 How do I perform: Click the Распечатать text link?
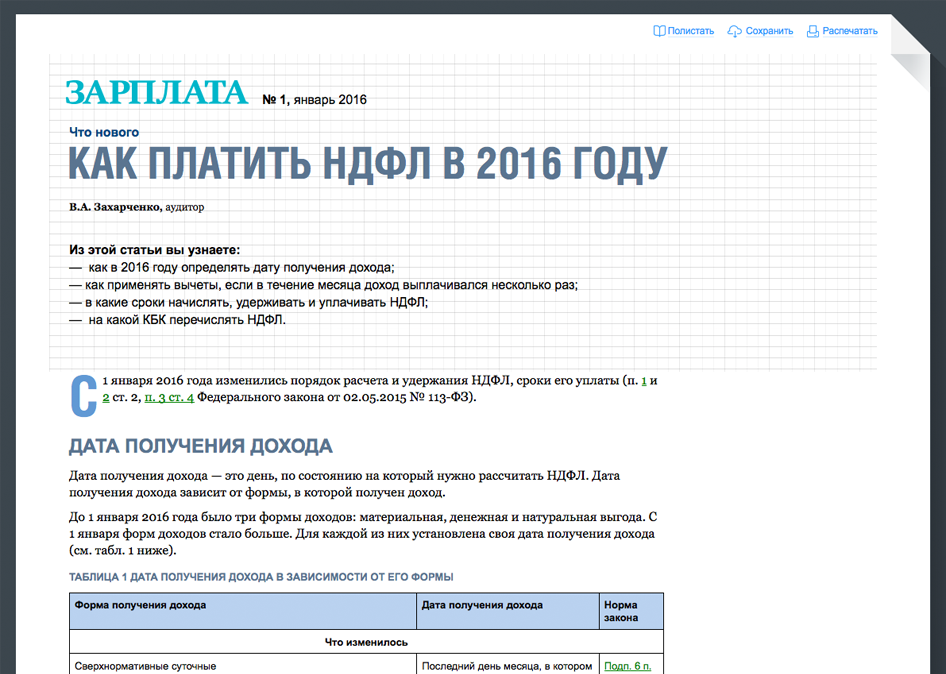850,31
